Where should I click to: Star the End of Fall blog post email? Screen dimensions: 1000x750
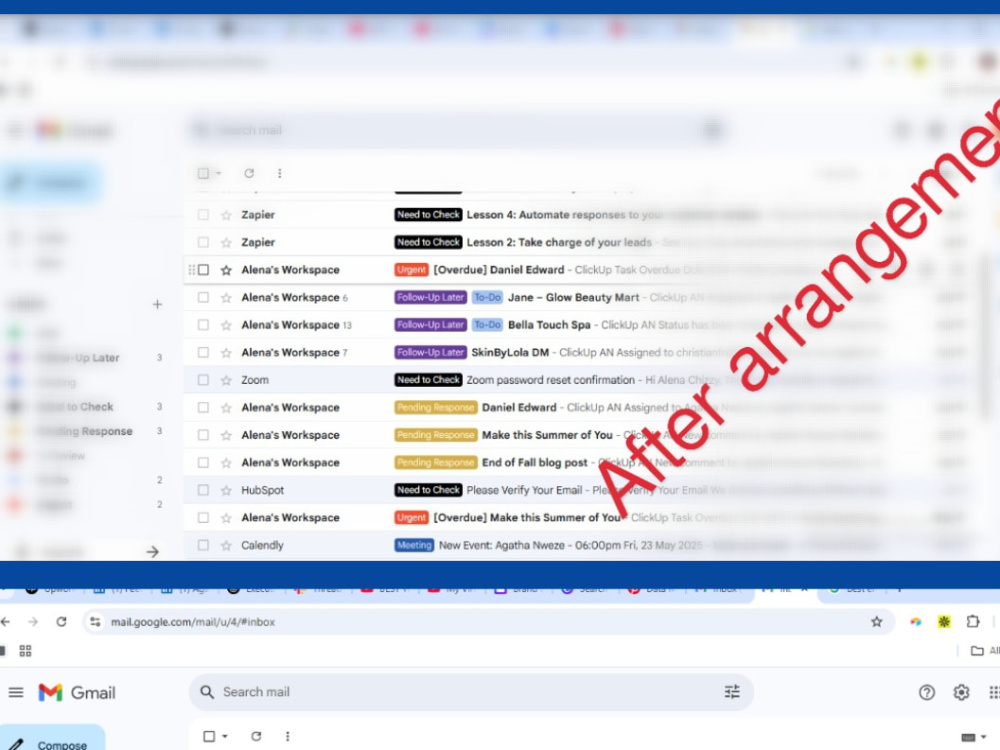click(x=226, y=462)
